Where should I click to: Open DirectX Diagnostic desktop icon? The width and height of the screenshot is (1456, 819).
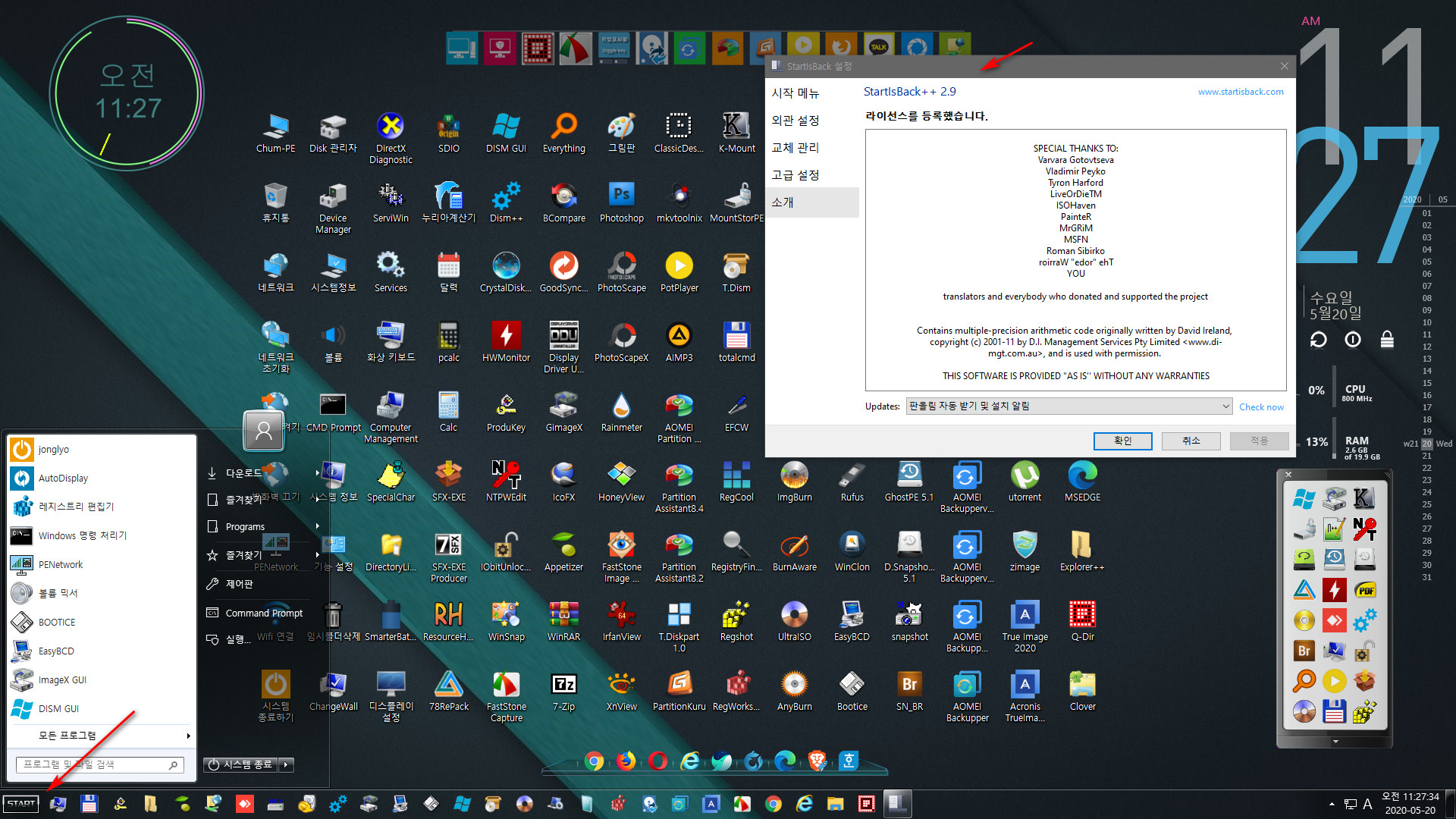(391, 138)
